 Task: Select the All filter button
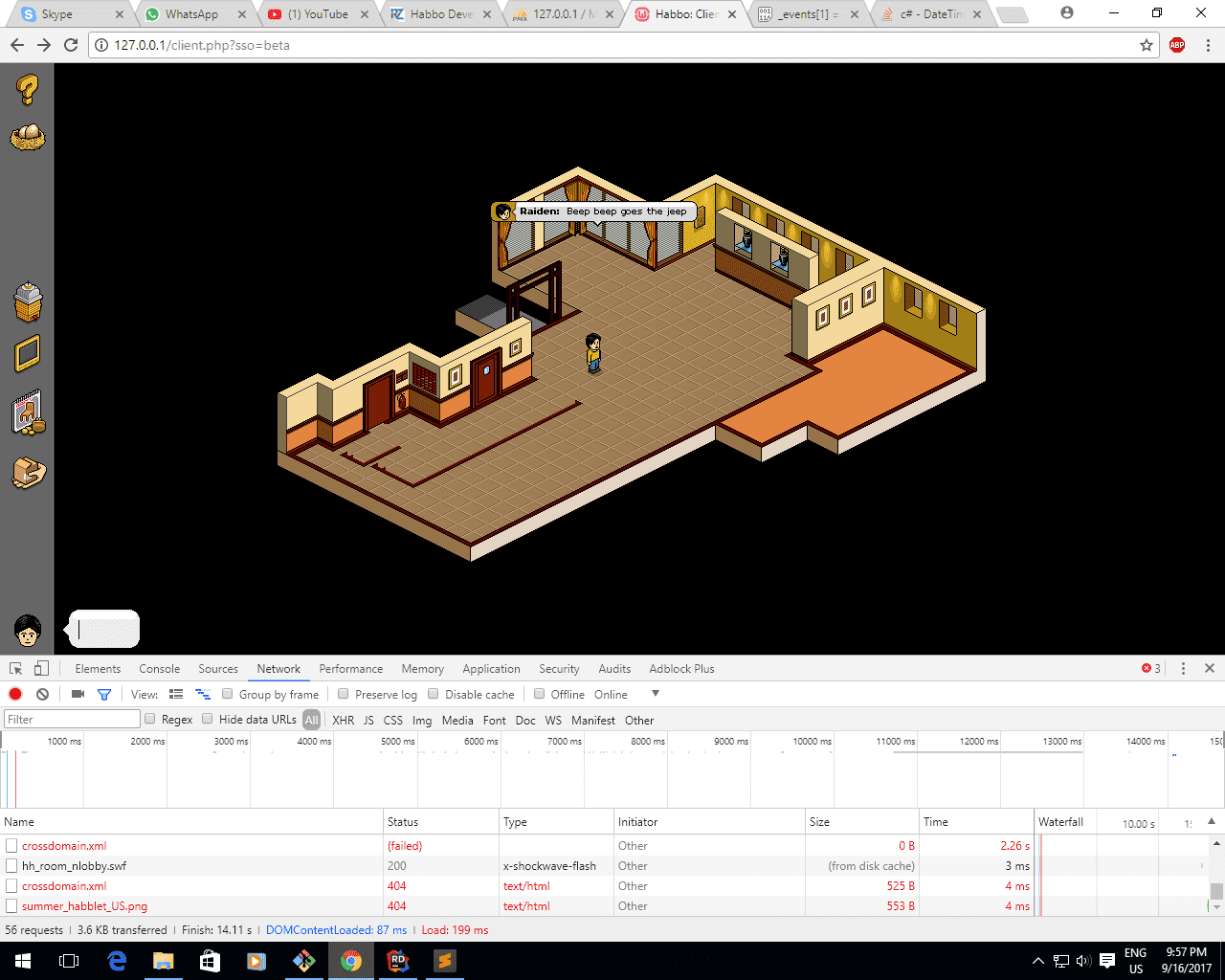311,720
